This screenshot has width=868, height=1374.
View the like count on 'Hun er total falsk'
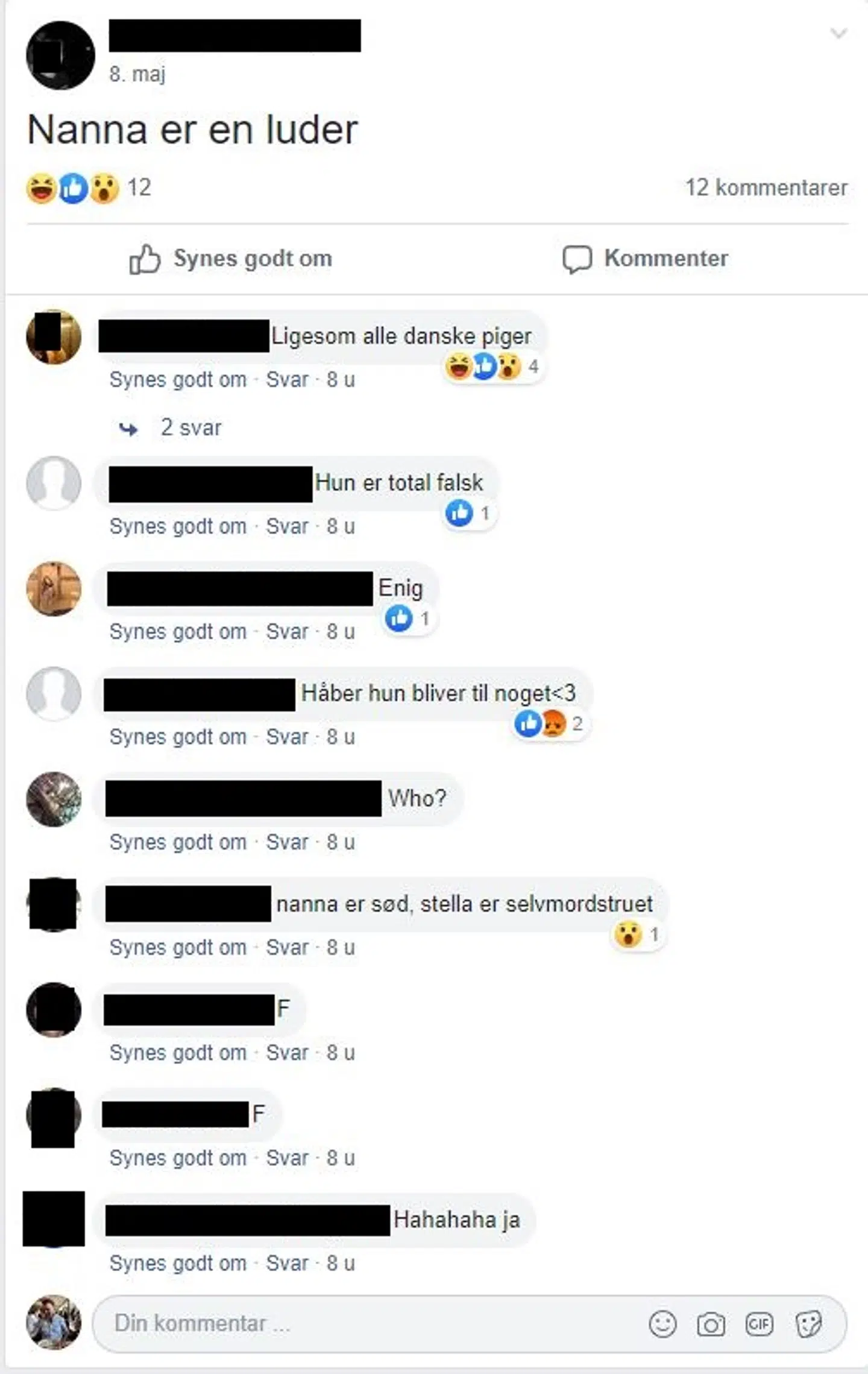pos(468,513)
